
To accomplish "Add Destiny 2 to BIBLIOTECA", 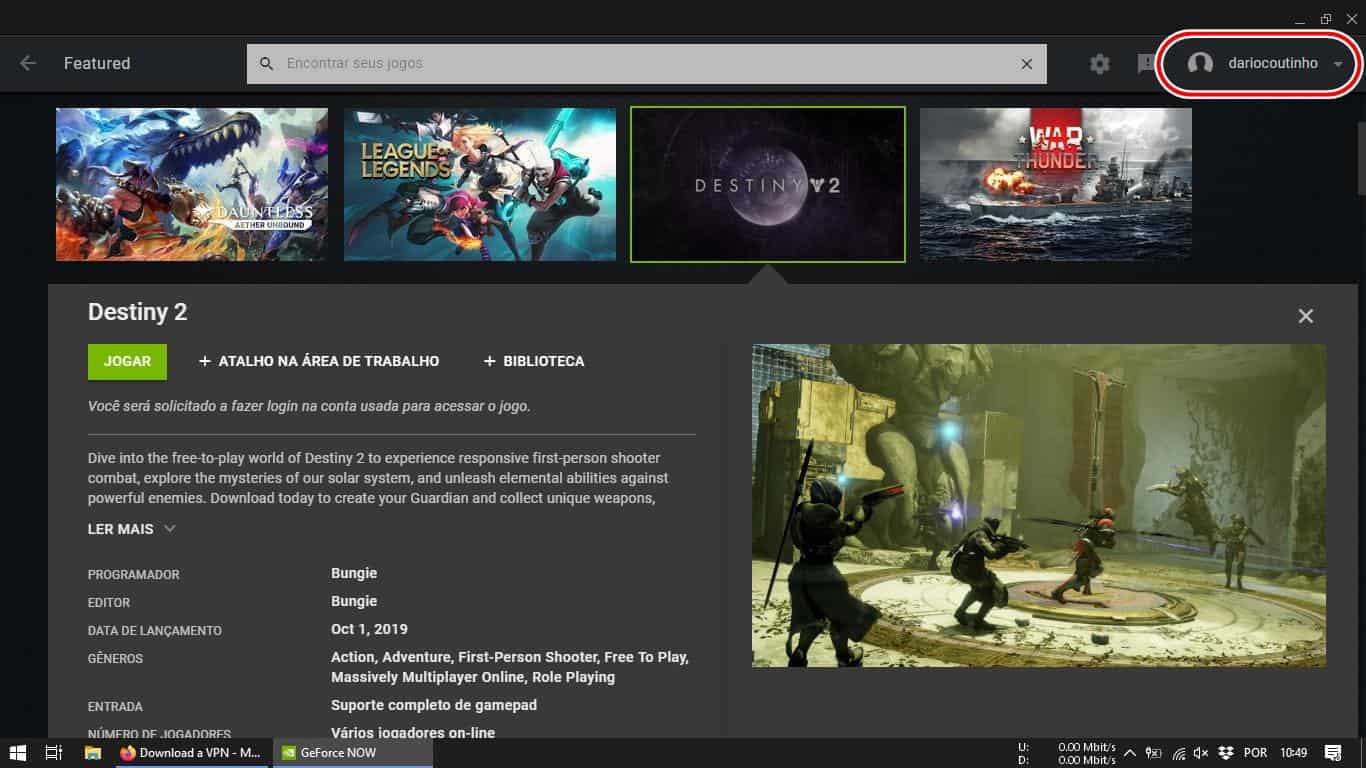I will coord(534,361).
